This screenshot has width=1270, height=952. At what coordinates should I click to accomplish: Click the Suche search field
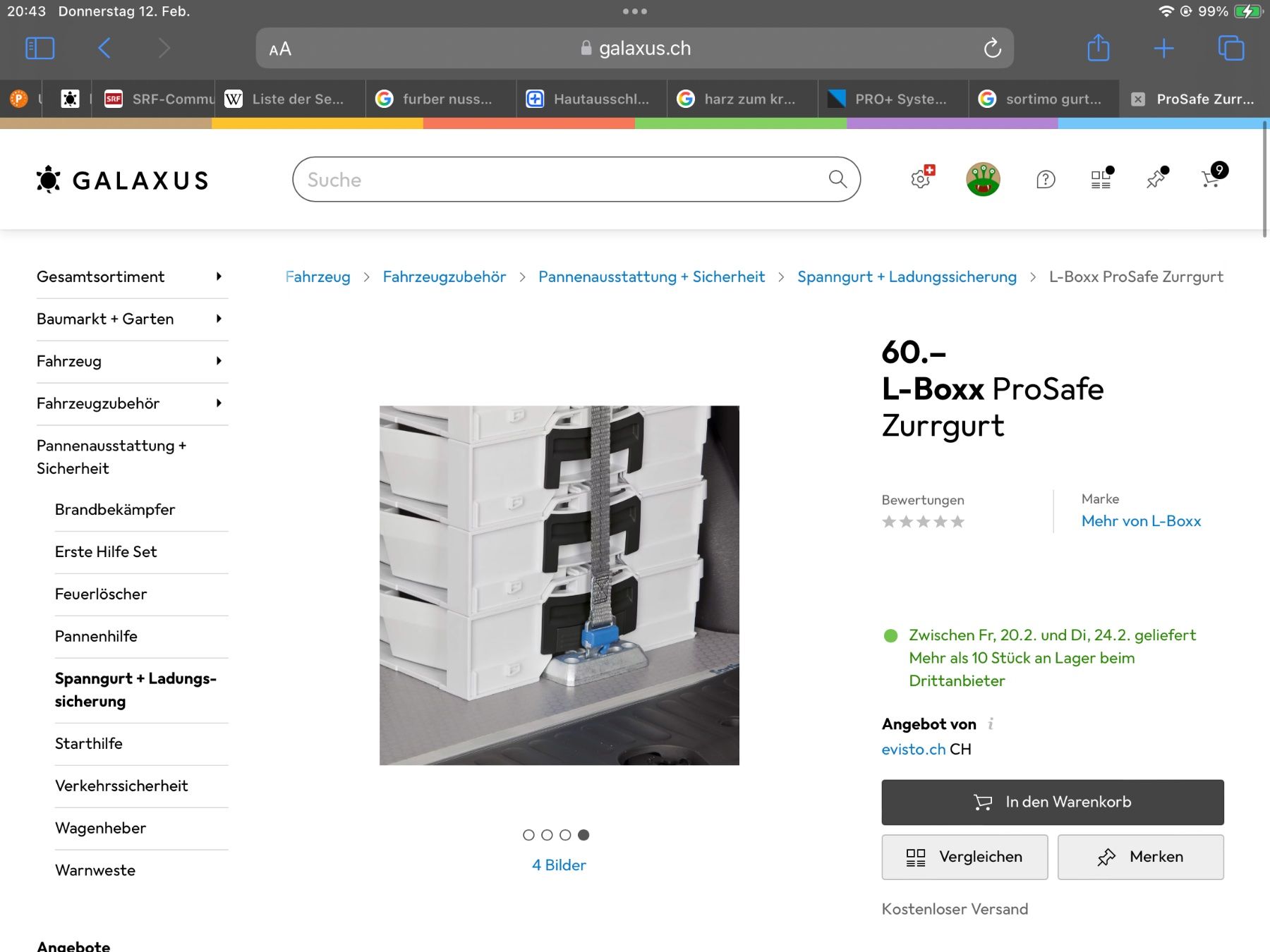576,179
